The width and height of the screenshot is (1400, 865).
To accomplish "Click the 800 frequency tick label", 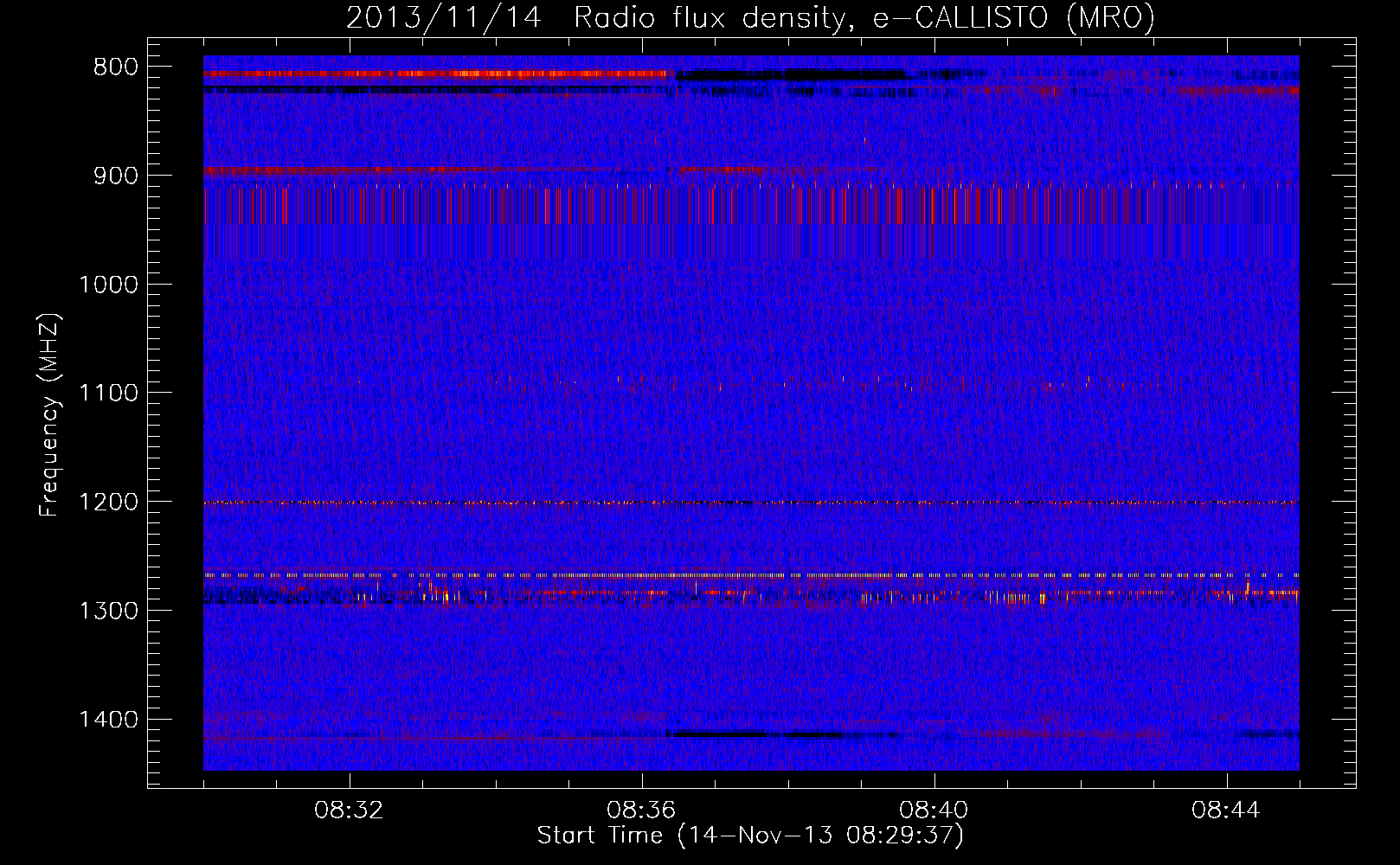I will (115, 67).
